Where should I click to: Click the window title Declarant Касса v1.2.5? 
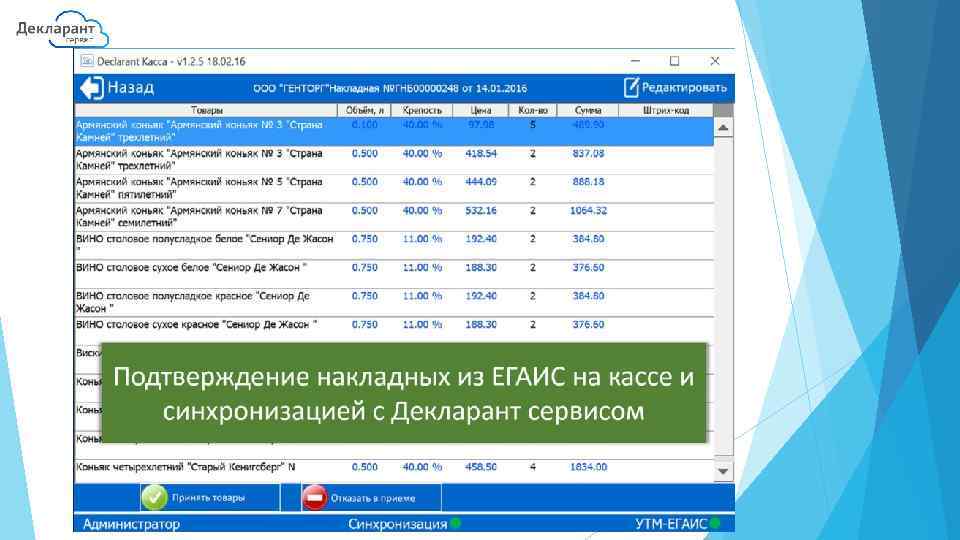tap(171, 61)
